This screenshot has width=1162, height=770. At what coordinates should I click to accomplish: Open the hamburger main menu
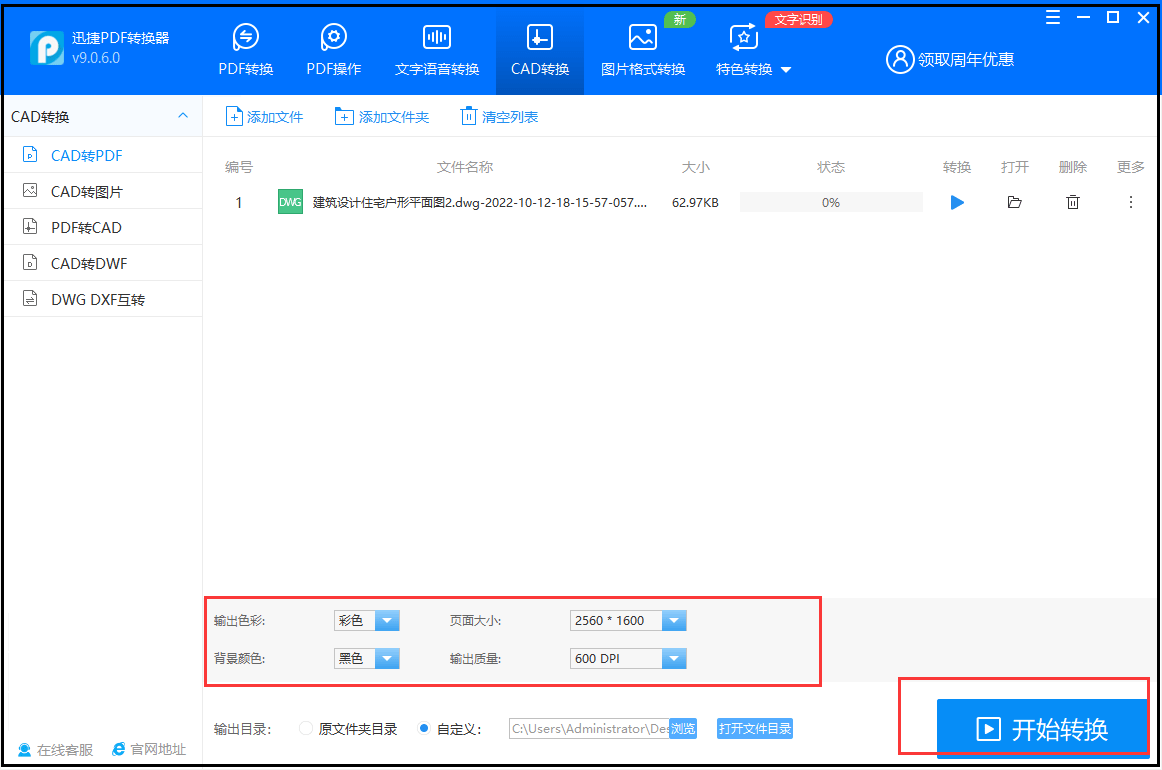click(x=1052, y=18)
